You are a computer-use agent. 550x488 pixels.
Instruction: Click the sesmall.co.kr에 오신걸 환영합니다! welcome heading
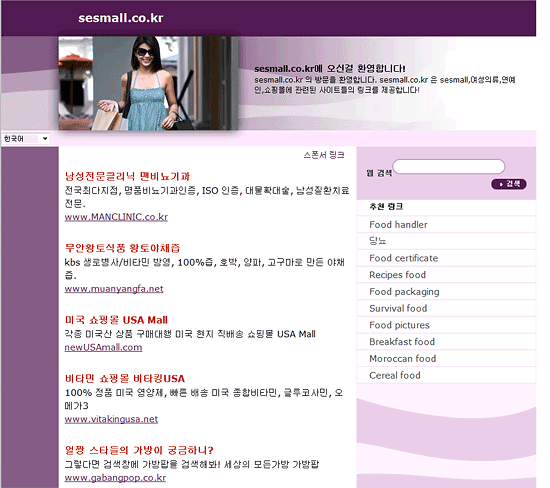pyautogui.click(x=330, y=68)
